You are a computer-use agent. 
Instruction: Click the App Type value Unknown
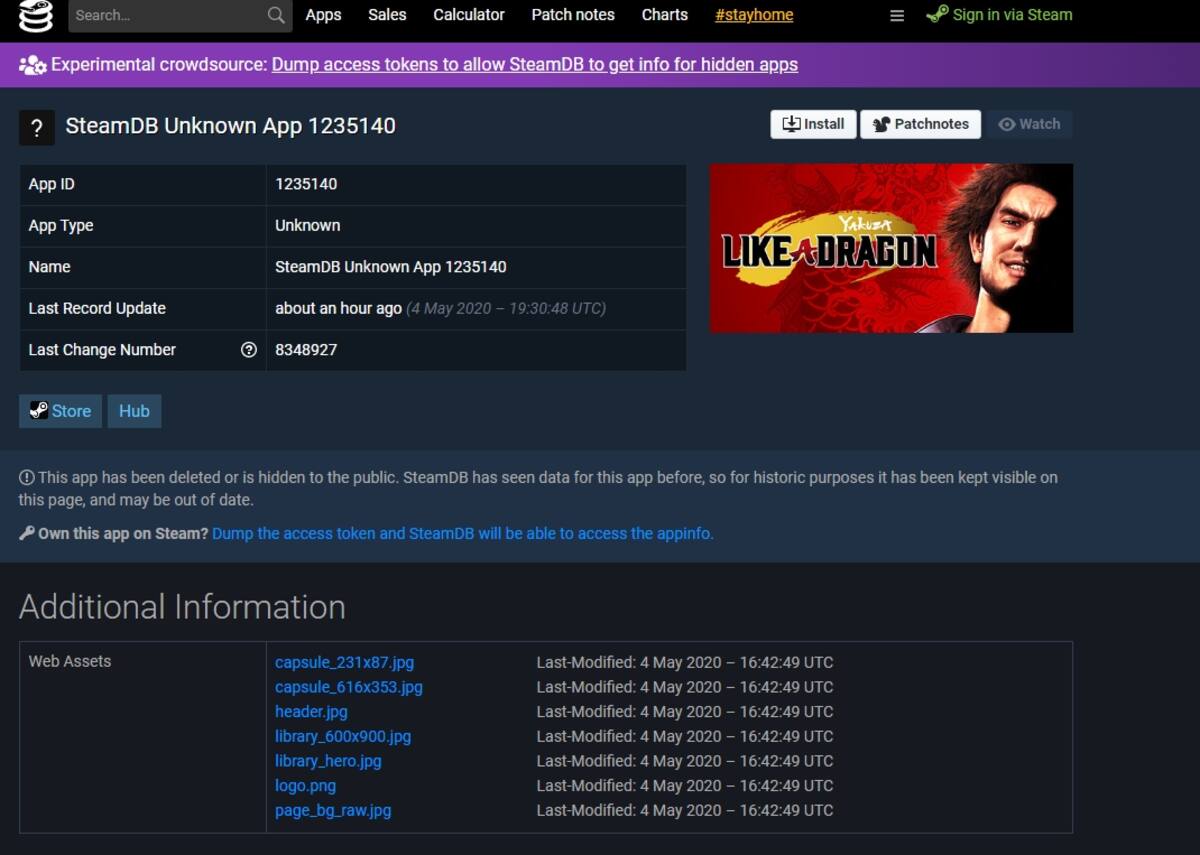coord(307,225)
